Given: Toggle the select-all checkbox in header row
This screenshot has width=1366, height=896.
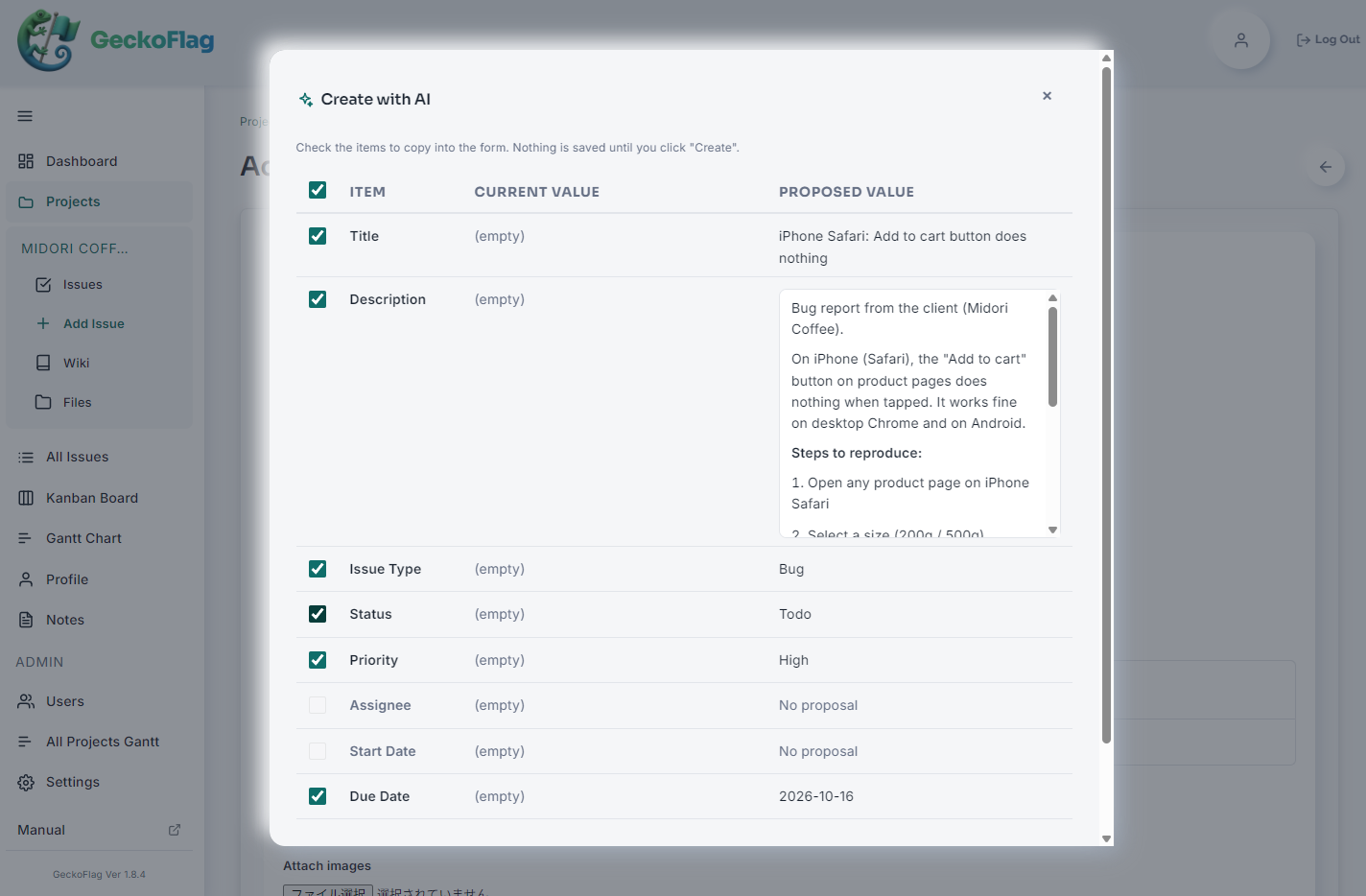Looking at the screenshot, I should tap(318, 190).
